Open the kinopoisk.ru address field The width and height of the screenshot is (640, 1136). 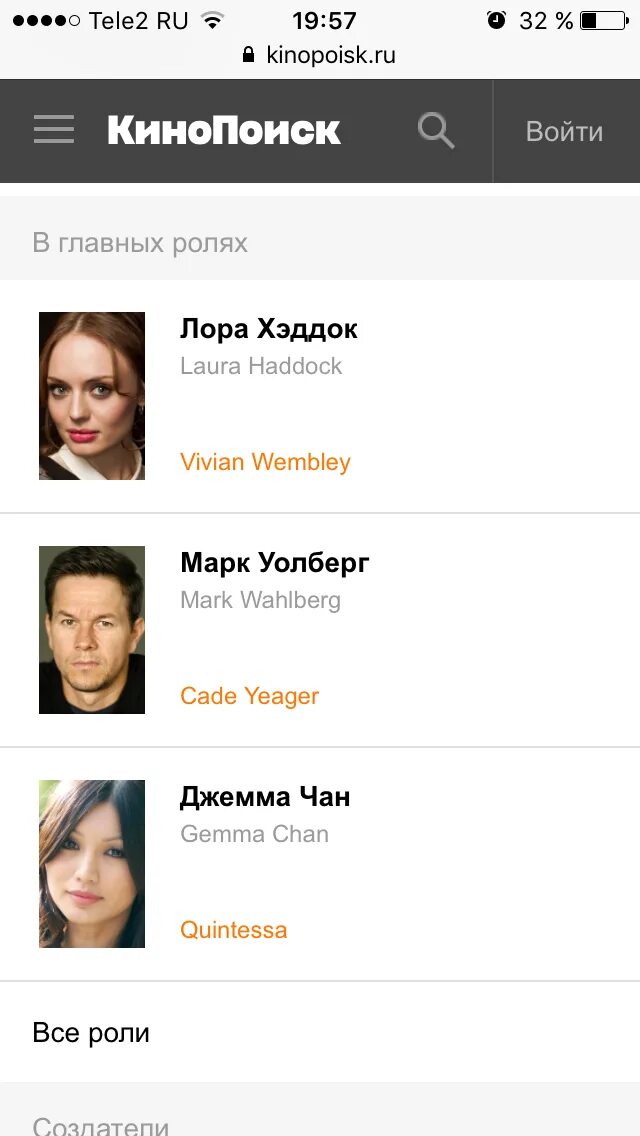pyautogui.click(x=320, y=55)
